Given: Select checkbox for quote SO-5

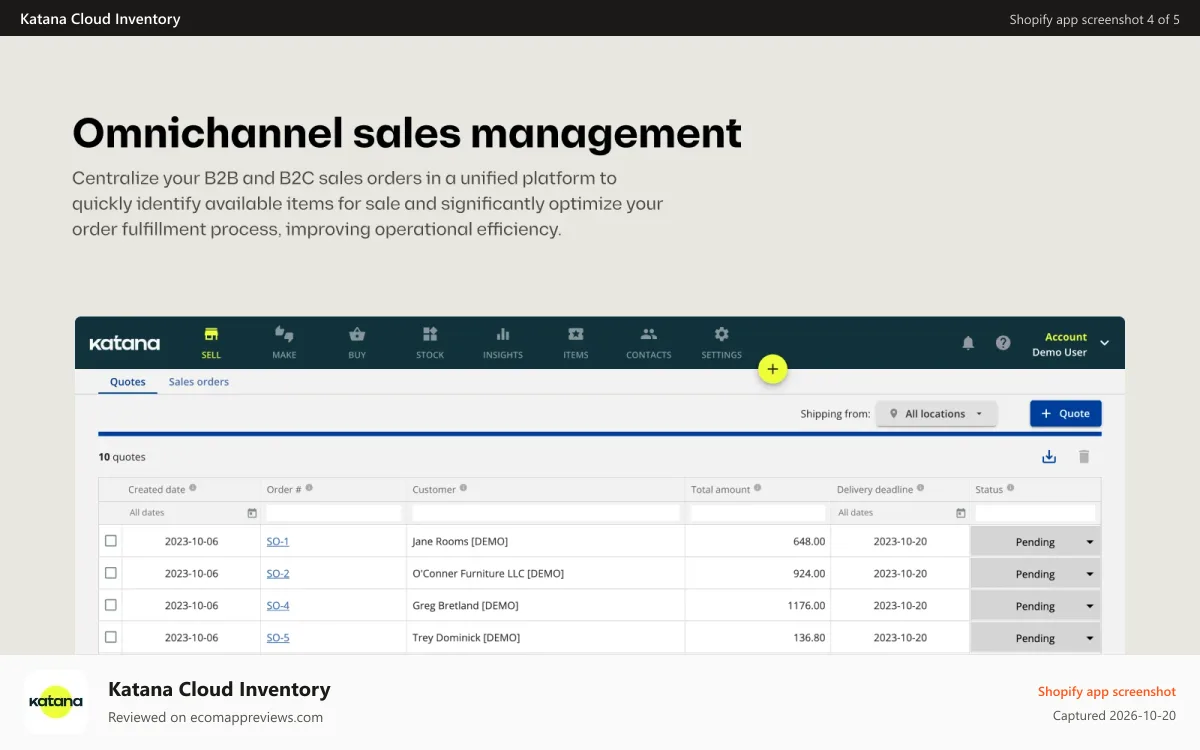Looking at the screenshot, I should pyautogui.click(x=111, y=637).
